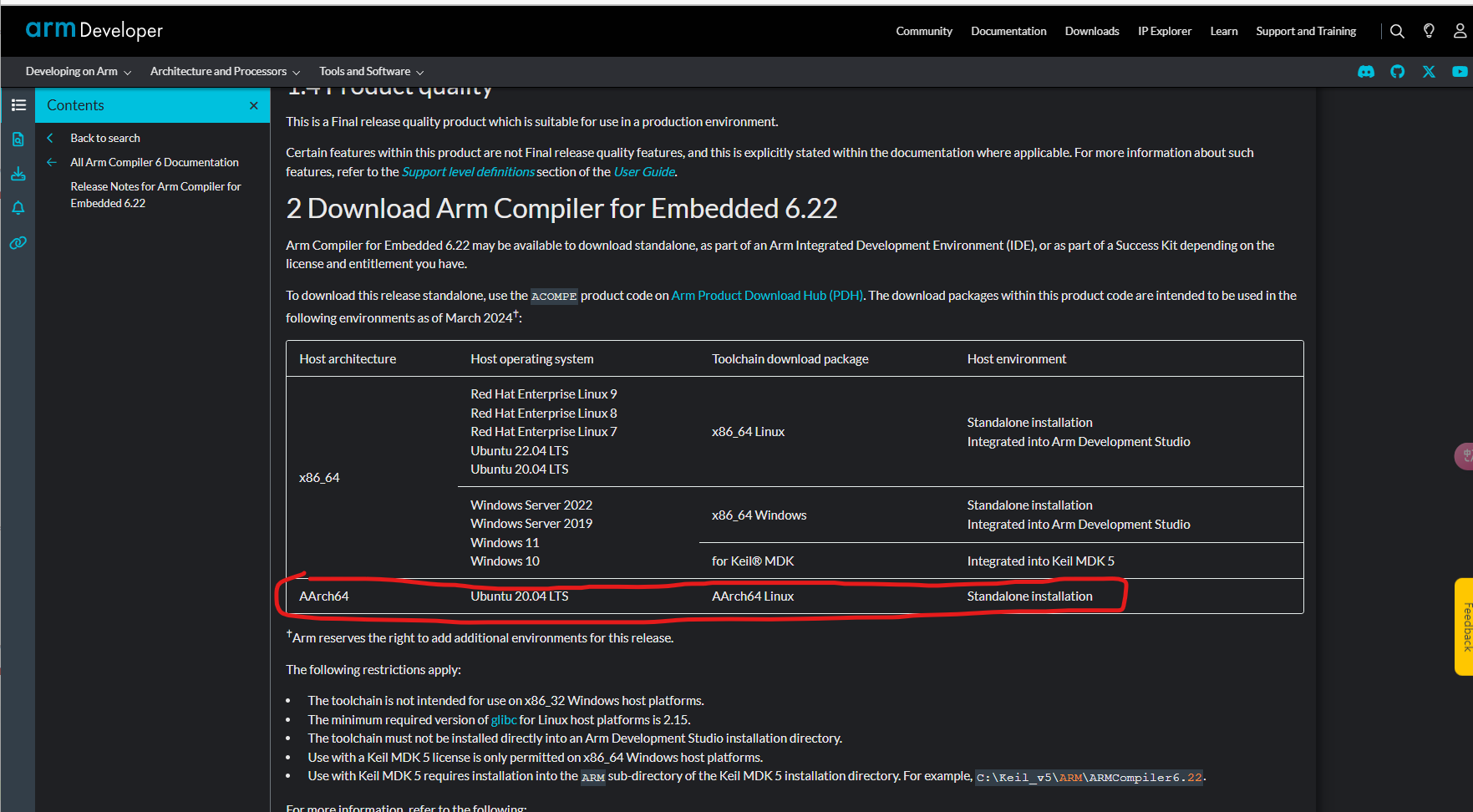Click the Host architecture column header
This screenshot has height=812, width=1473.
point(348,359)
